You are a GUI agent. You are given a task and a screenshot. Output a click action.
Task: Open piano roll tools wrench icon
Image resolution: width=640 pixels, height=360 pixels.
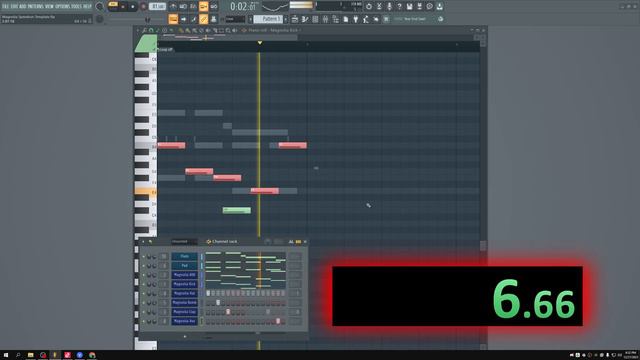(x=144, y=30)
